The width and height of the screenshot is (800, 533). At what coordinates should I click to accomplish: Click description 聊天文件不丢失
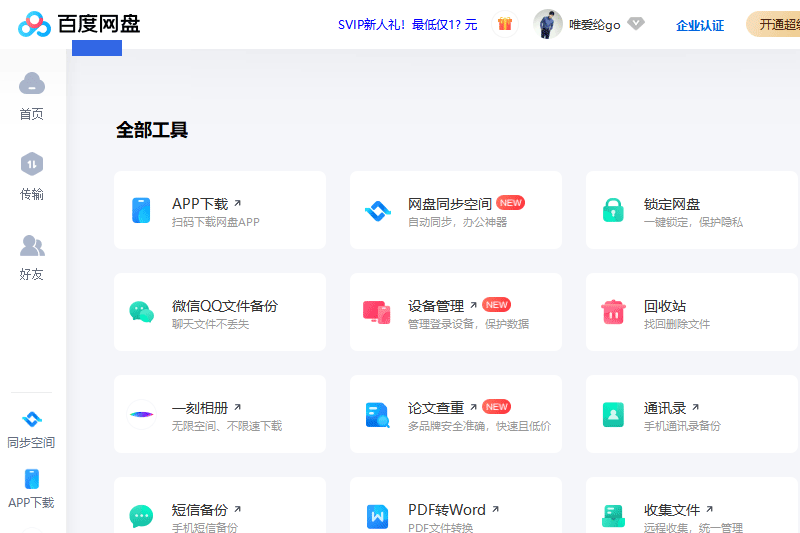coord(210,324)
